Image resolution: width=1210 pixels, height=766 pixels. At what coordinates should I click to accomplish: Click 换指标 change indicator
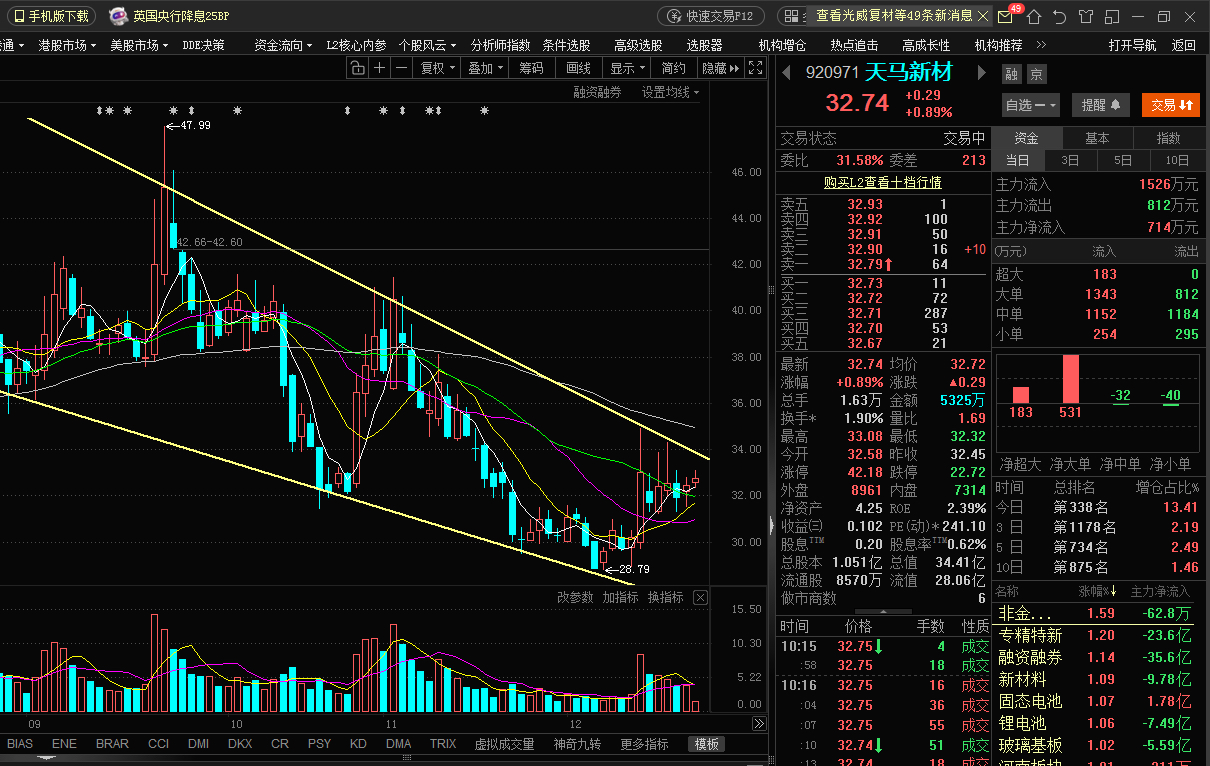[x=665, y=597]
